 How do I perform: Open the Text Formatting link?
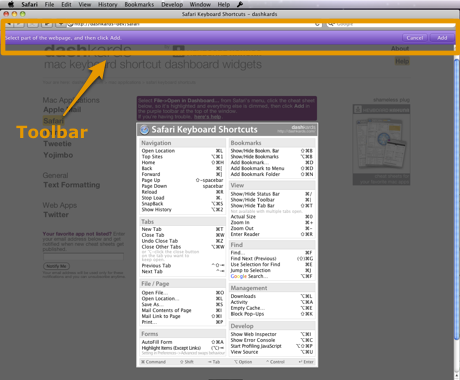click(x=72, y=185)
